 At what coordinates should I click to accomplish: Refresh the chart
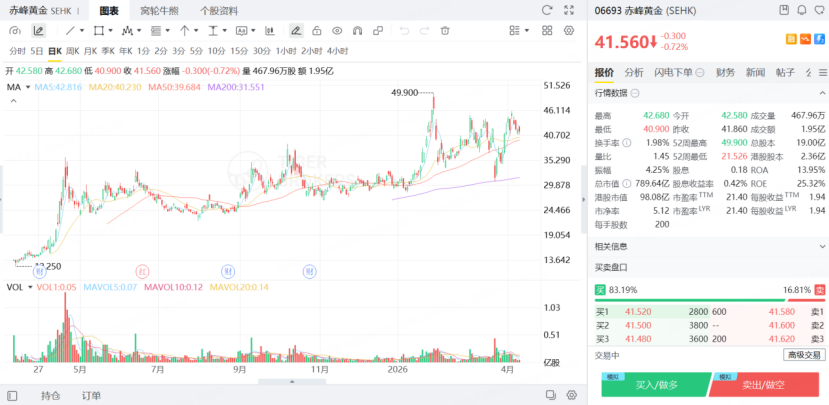(547, 10)
